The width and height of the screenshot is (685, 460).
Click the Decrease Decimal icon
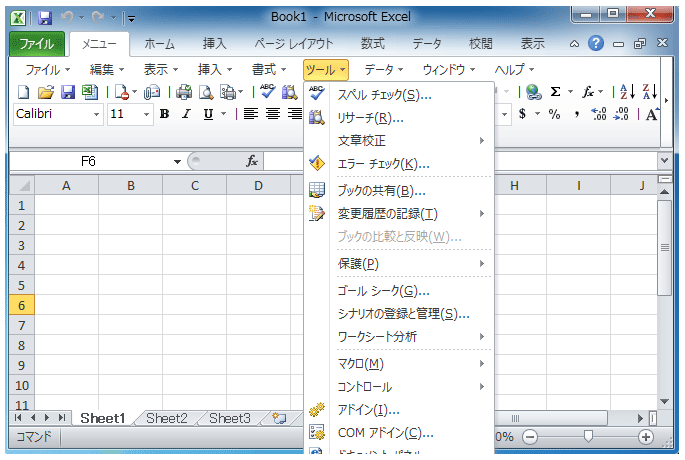click(621, 114)
